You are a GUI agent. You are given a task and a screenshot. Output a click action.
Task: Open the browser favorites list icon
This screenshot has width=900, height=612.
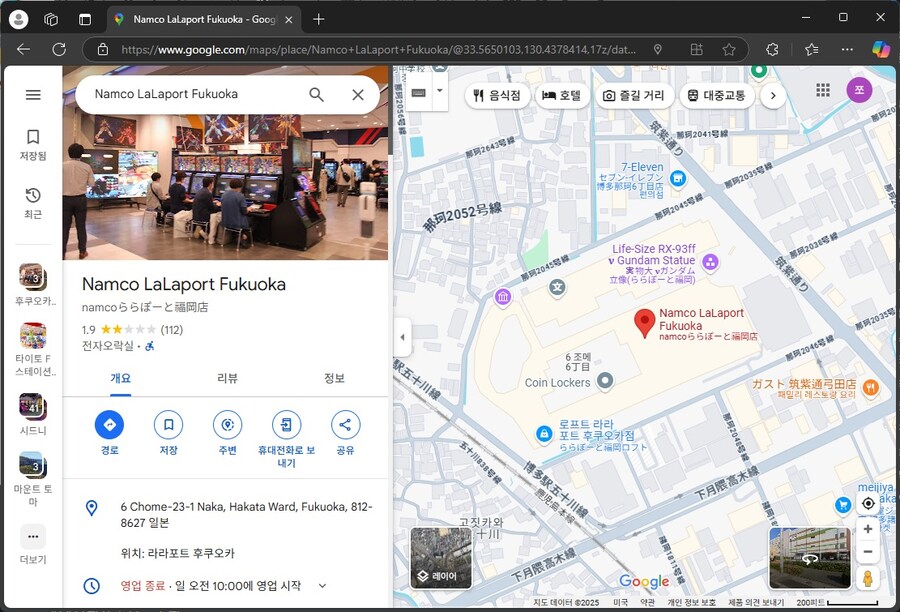coord(812,49)
